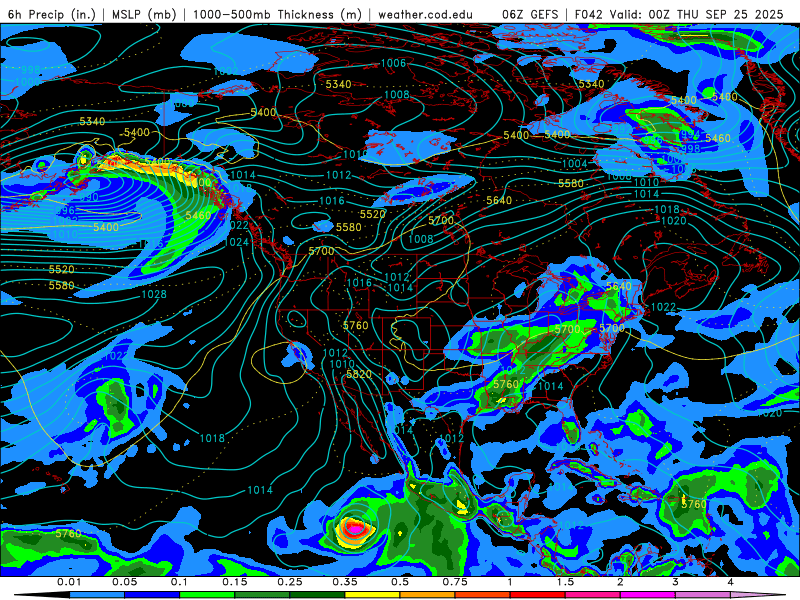Click the 1006 isobar contour label
Image resolution: width=800 pixels, height=600 pixels.
(393, 63)
